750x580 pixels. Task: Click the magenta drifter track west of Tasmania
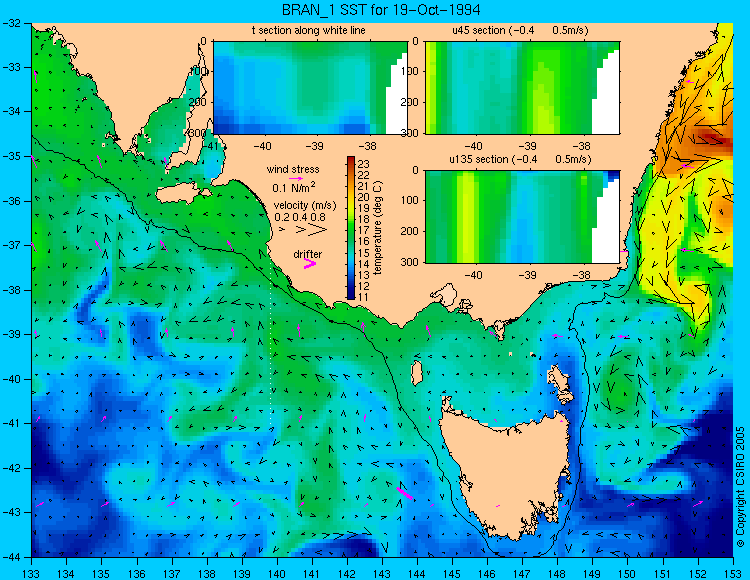(x=405, y=493)
